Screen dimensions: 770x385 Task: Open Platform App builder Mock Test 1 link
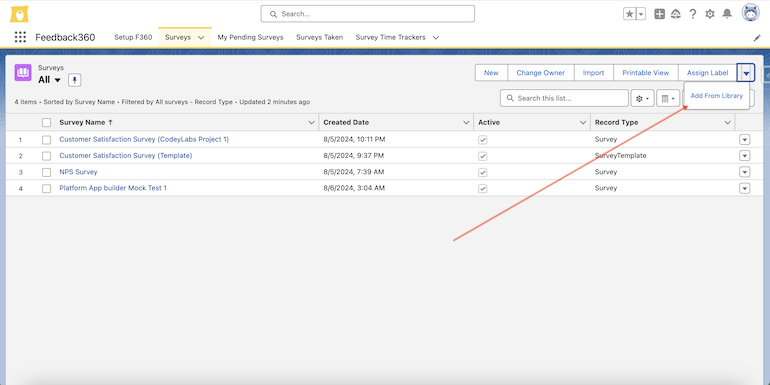(x=113, y=188)
